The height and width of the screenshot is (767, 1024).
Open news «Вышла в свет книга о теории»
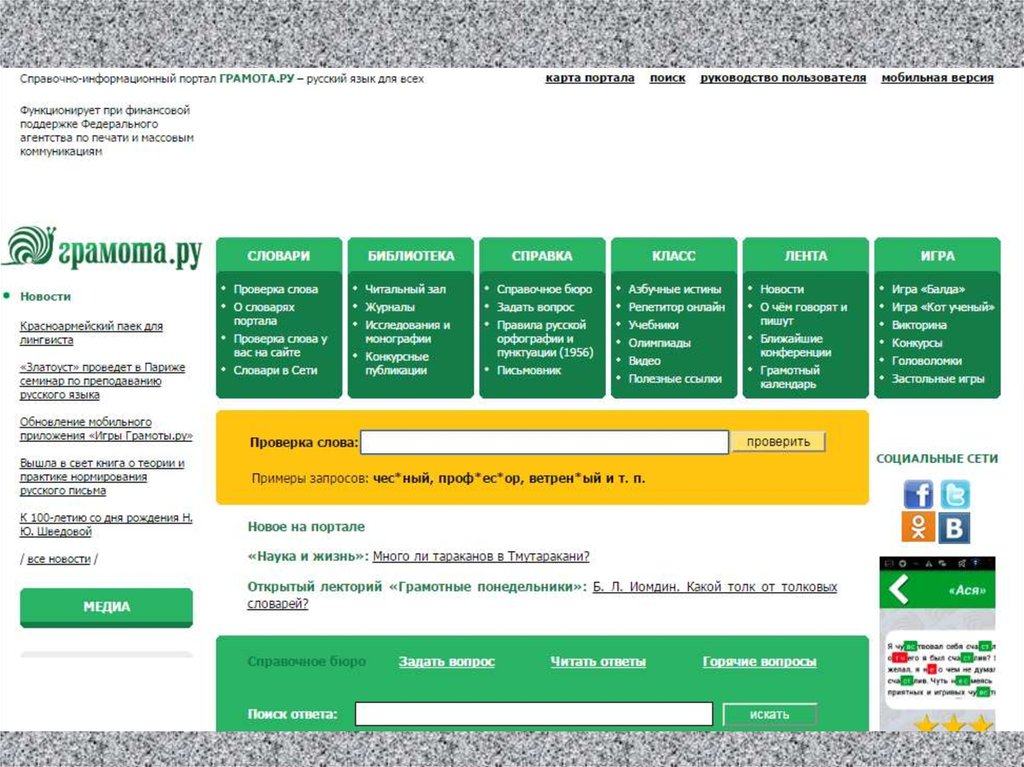click(102, 476)
